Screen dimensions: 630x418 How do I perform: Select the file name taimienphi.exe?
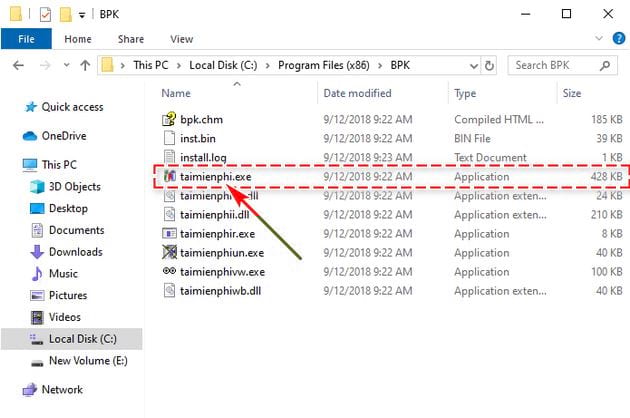point(216,177)
